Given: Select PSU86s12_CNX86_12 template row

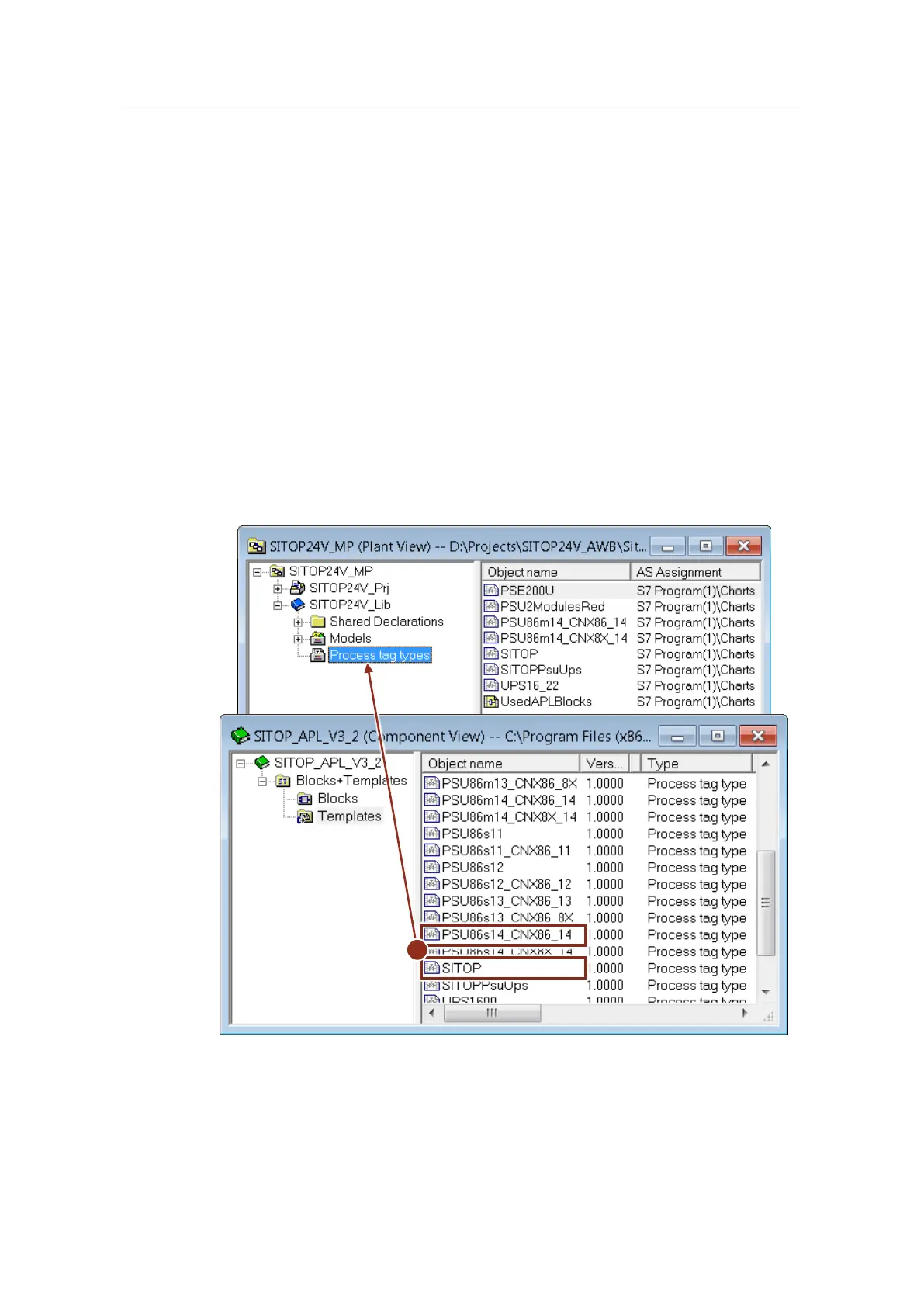Looking at the screenshot, I should pos(506,884).
